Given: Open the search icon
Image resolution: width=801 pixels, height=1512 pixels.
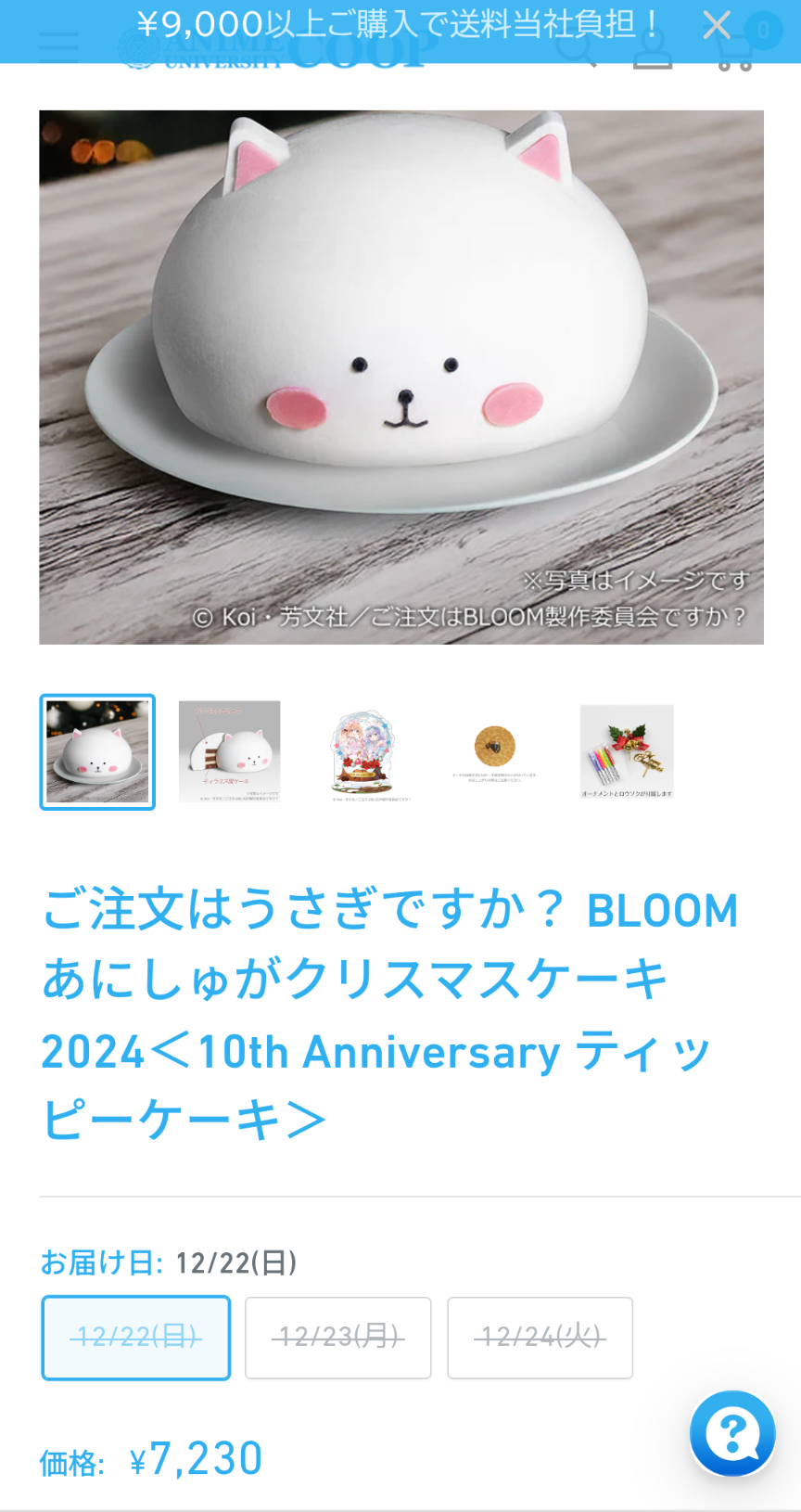Looking at the screenshot, I should click(x=575, y=48).
